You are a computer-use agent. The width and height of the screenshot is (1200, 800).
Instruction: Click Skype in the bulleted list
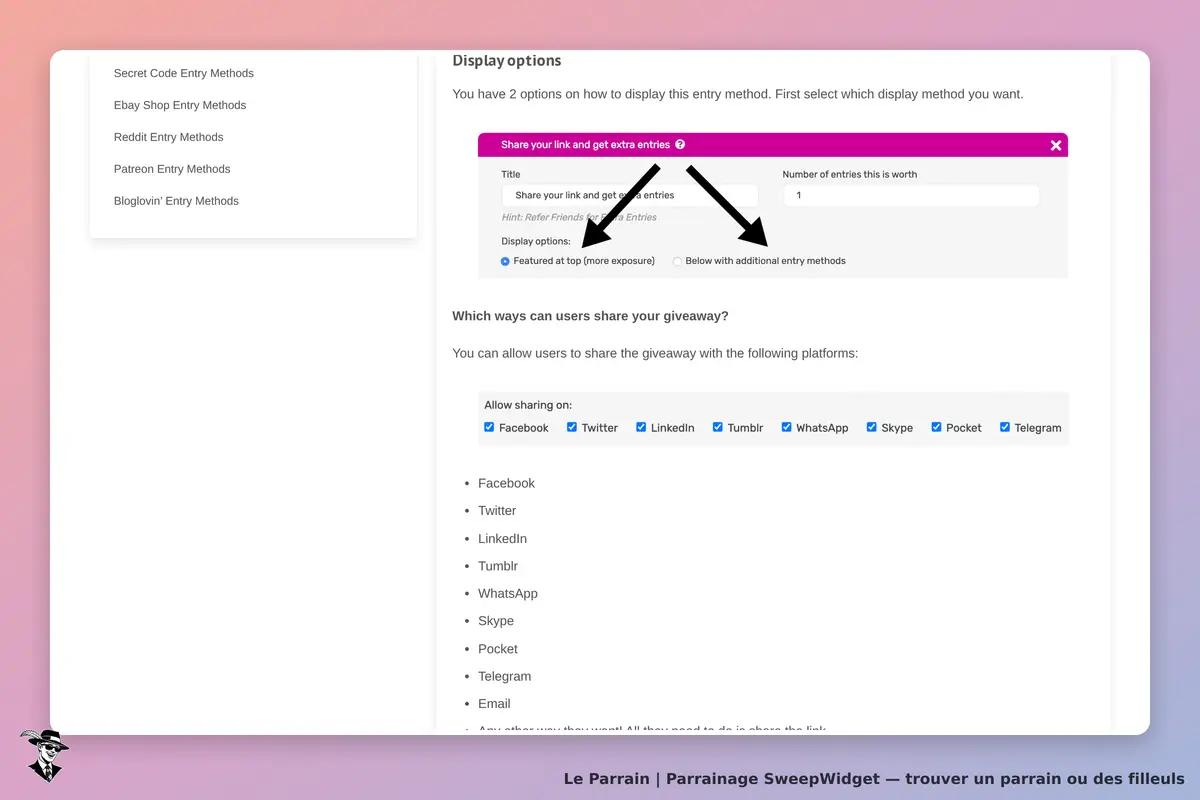496,621
